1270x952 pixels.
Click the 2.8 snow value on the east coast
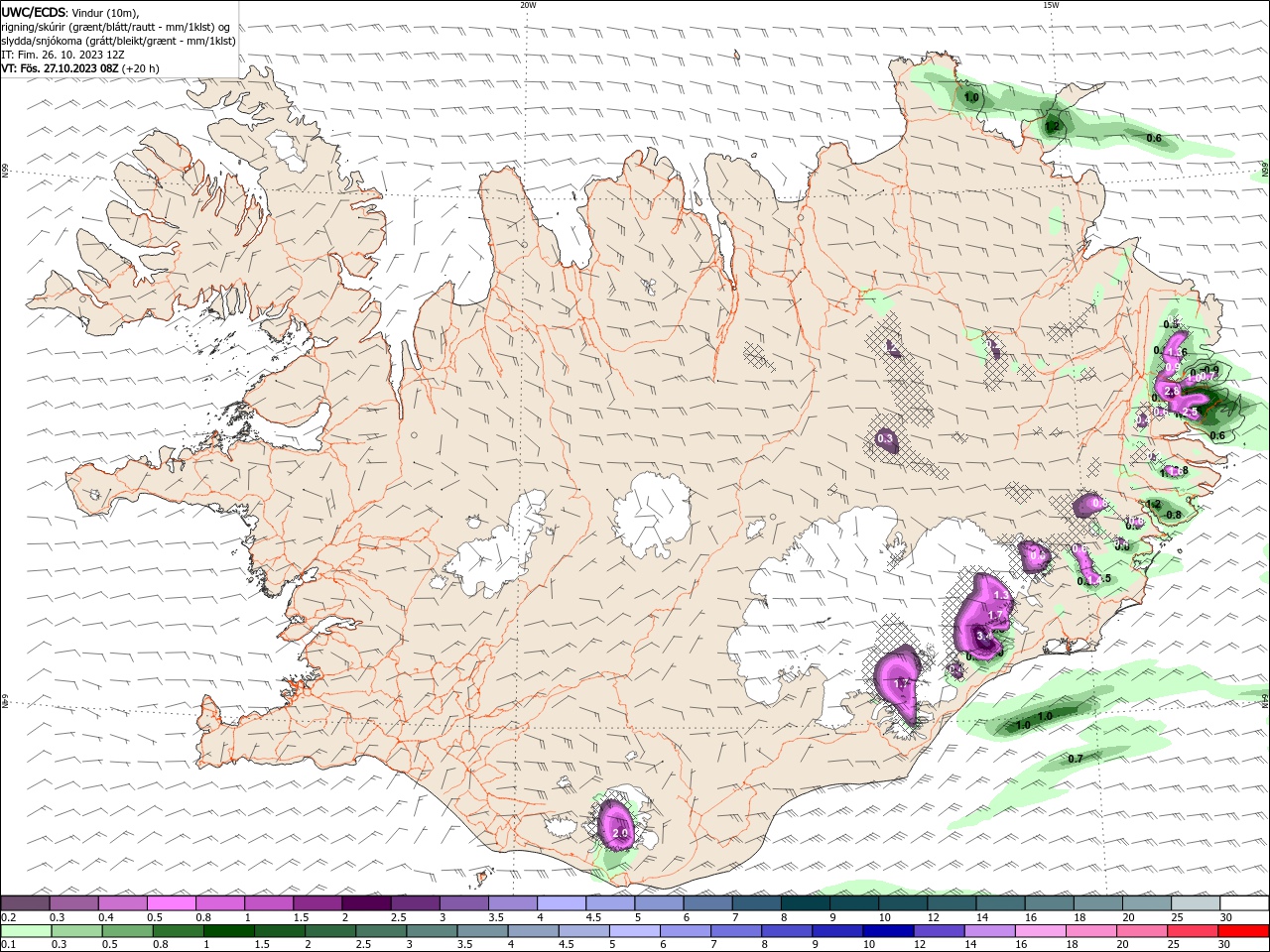tap(1172, 392)
